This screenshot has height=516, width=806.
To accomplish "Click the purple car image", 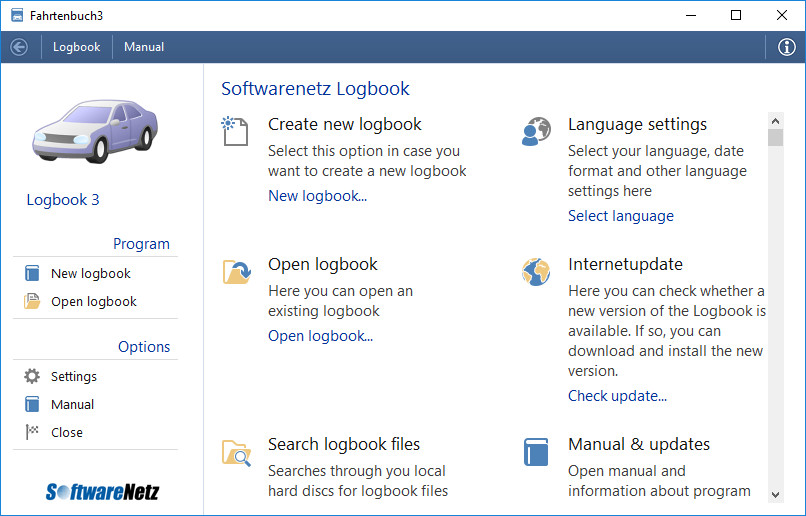I will (x=95, y=131).
